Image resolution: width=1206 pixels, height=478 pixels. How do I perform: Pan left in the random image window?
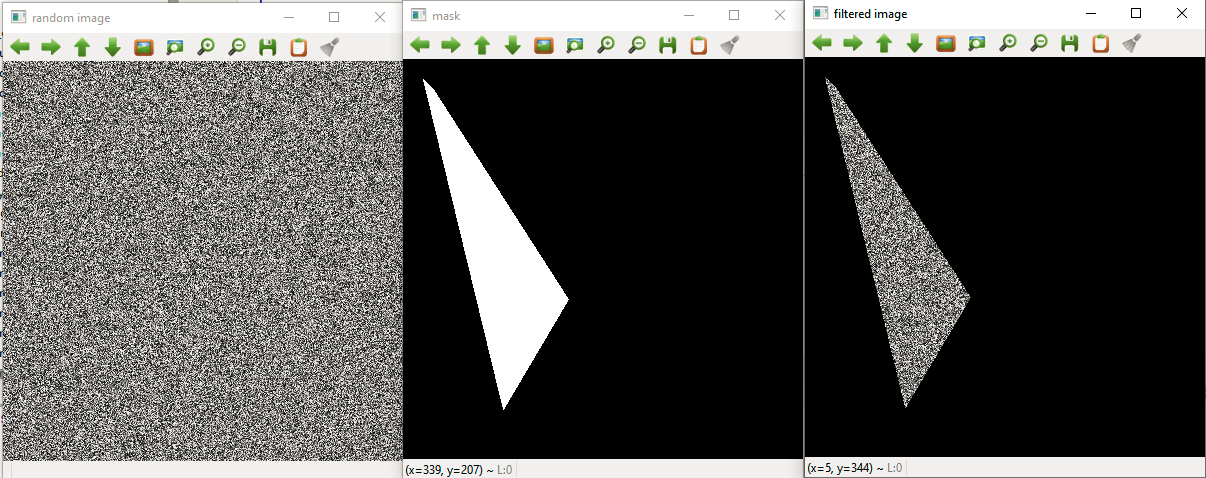pyautogui.click(x=20, y=46)
